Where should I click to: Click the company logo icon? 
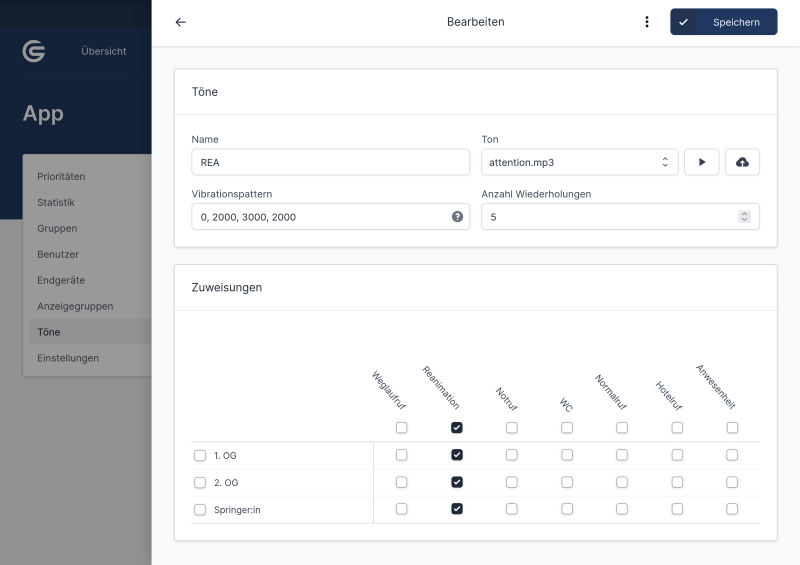pos(34,51)
